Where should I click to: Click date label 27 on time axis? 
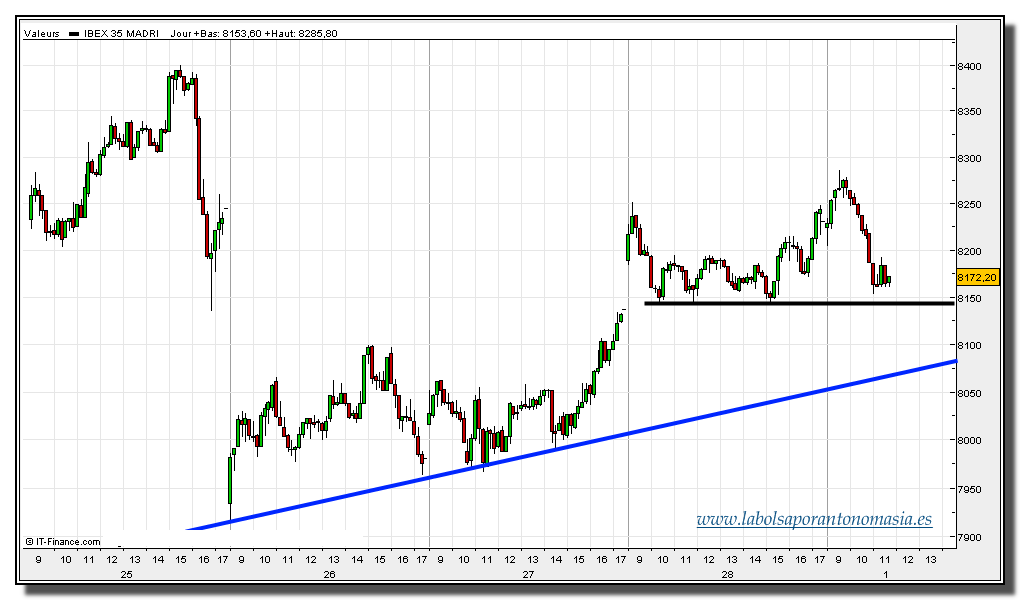528,574
